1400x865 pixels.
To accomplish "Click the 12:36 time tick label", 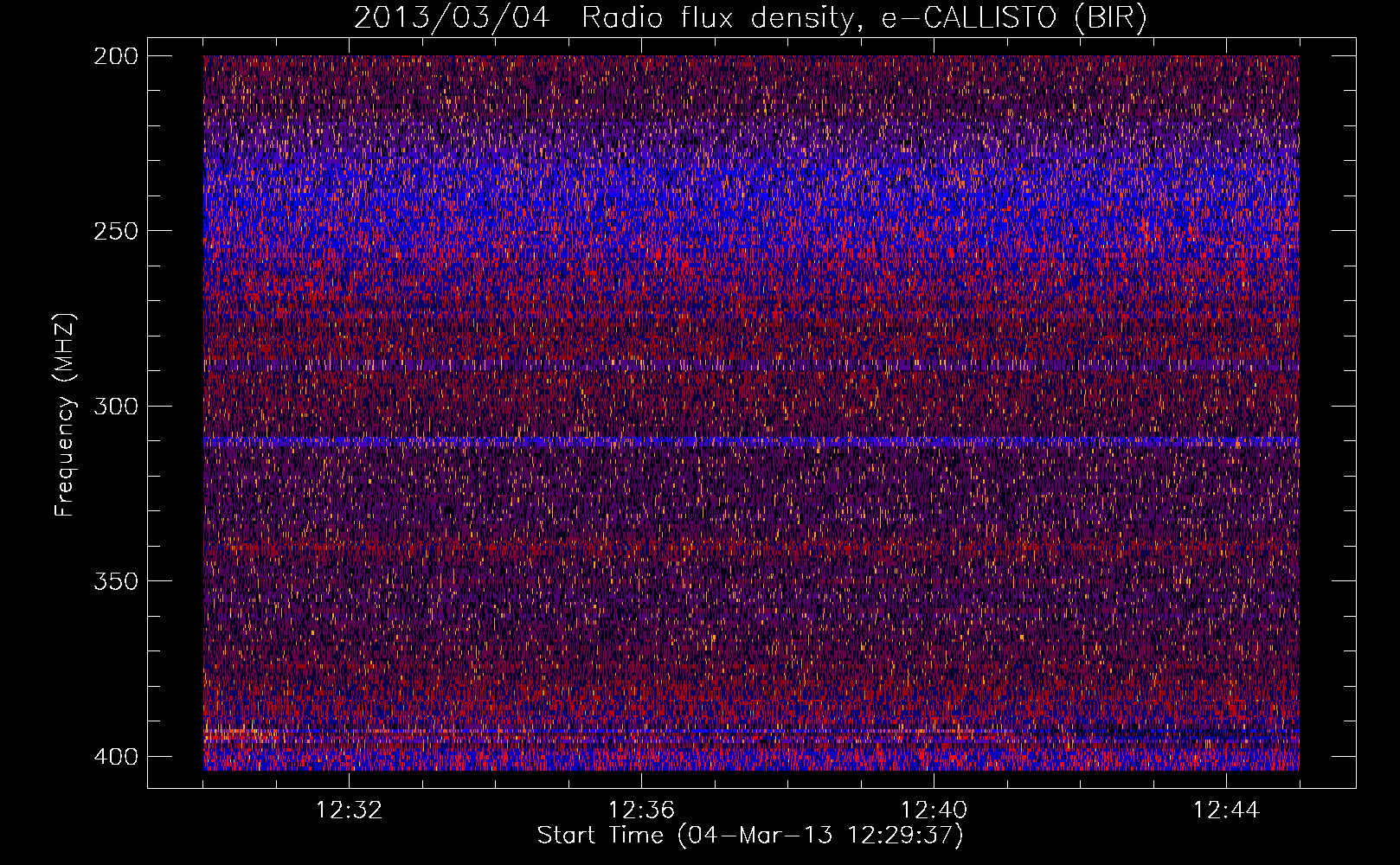I will [x=641, y=811].
